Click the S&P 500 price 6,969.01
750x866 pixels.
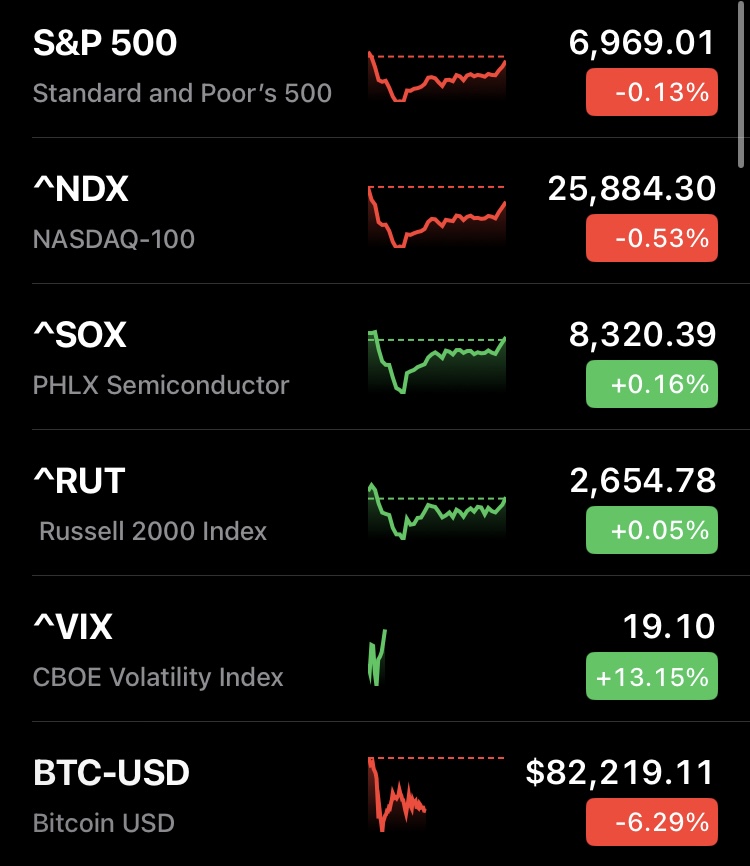pyautogui.click(x=642, y=43)
